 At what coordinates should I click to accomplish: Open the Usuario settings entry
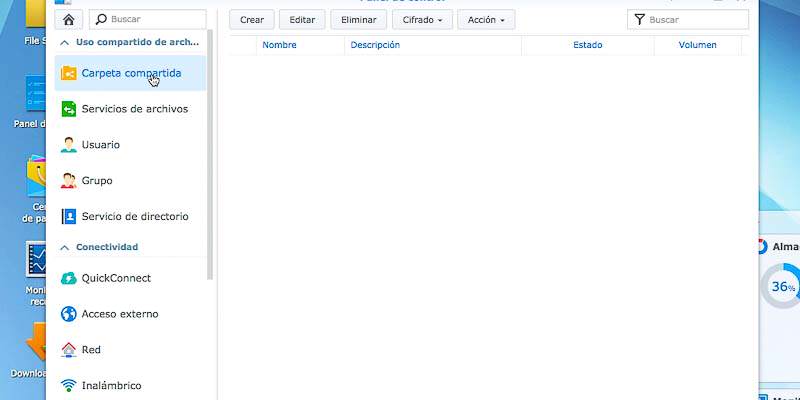131,144
